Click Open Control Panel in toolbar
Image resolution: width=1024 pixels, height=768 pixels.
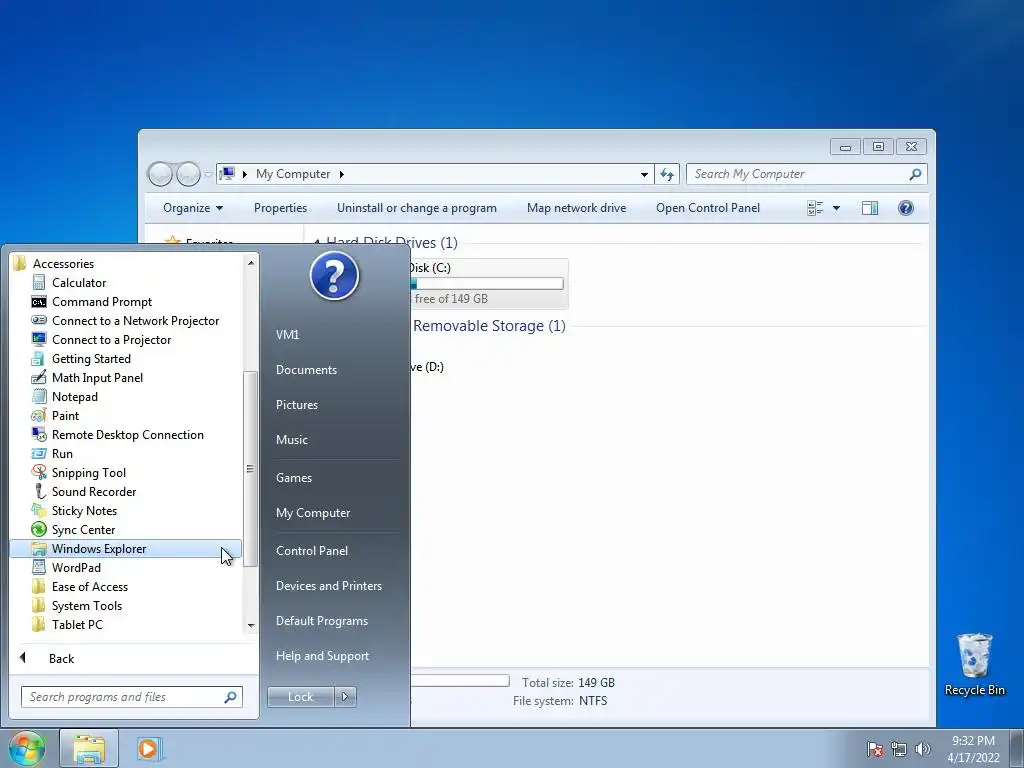708,208
